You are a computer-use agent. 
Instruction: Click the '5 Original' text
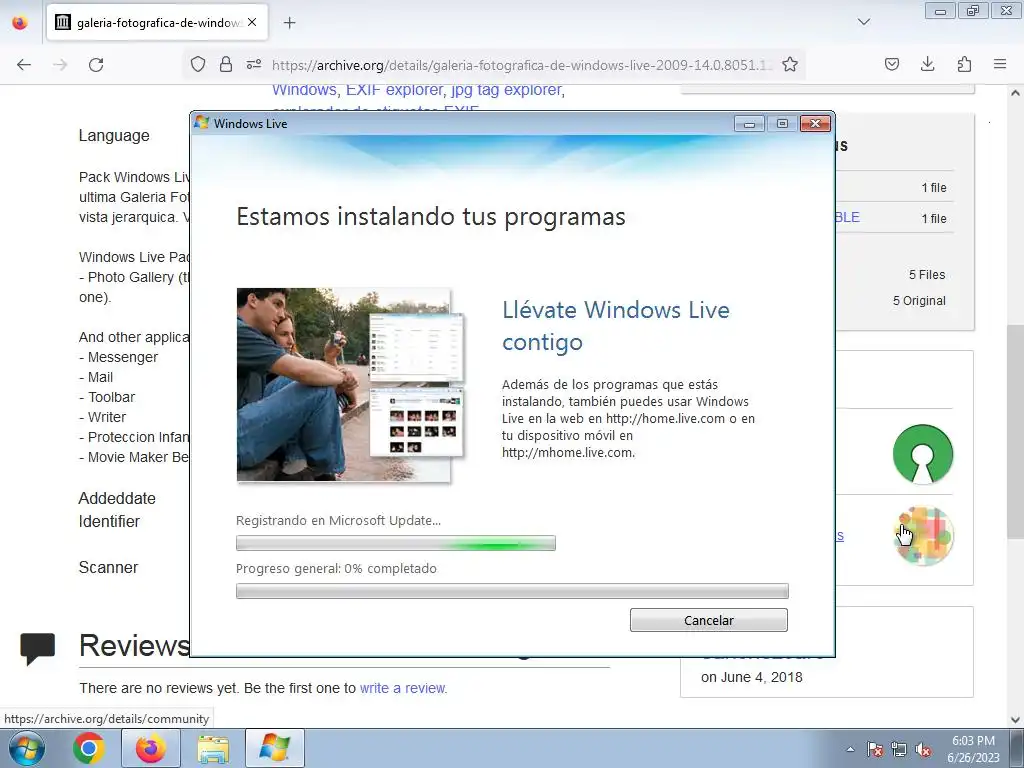[x=919, y=300]
